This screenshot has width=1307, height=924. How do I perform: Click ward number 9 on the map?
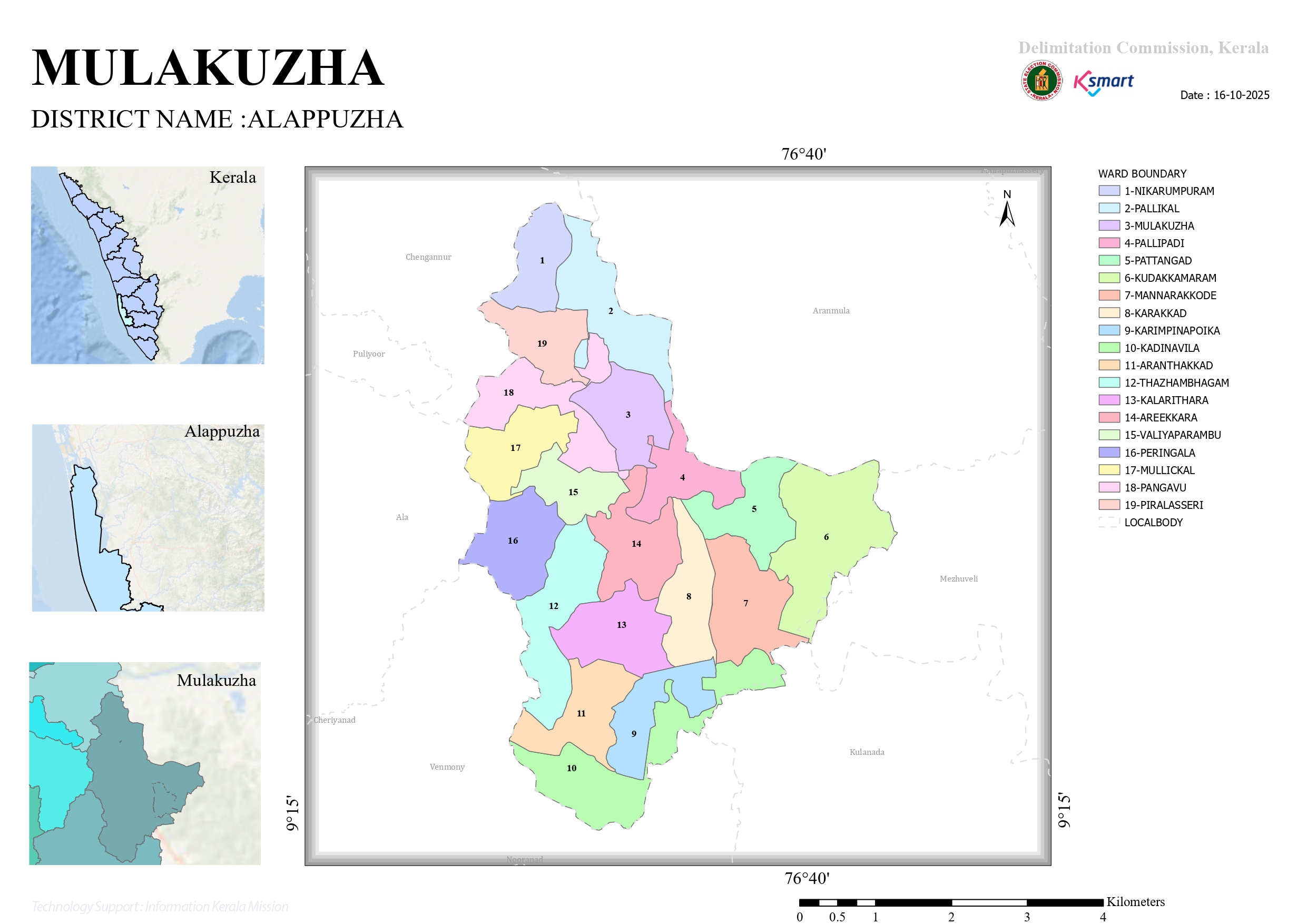(x=634, y=733)
